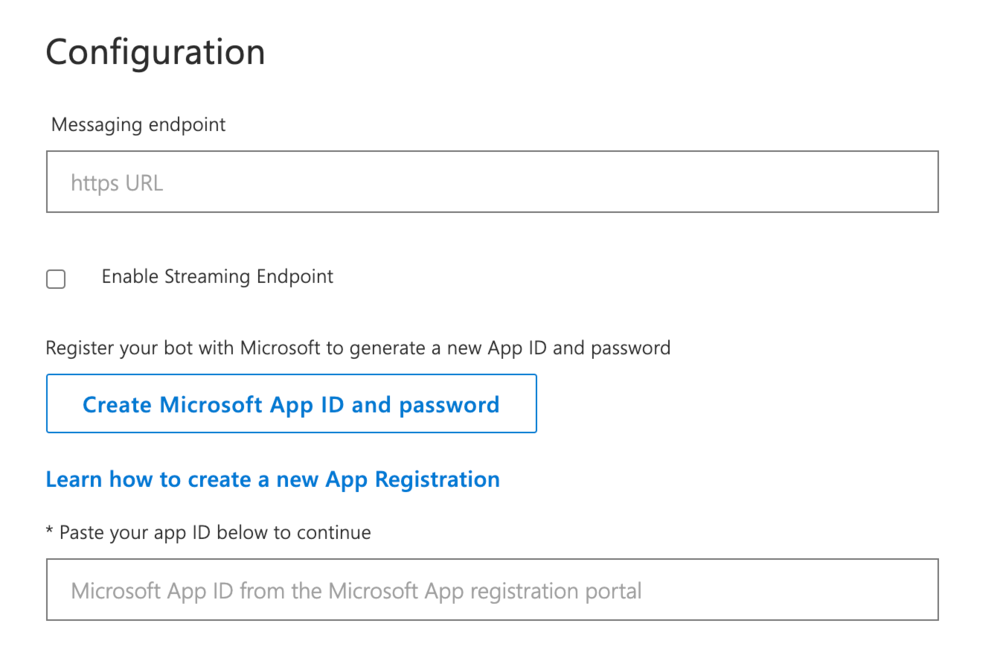Viewport: 1000px width, 664px height.
Task: Click the Messaging endpoint label text
Action: [138, 125]
